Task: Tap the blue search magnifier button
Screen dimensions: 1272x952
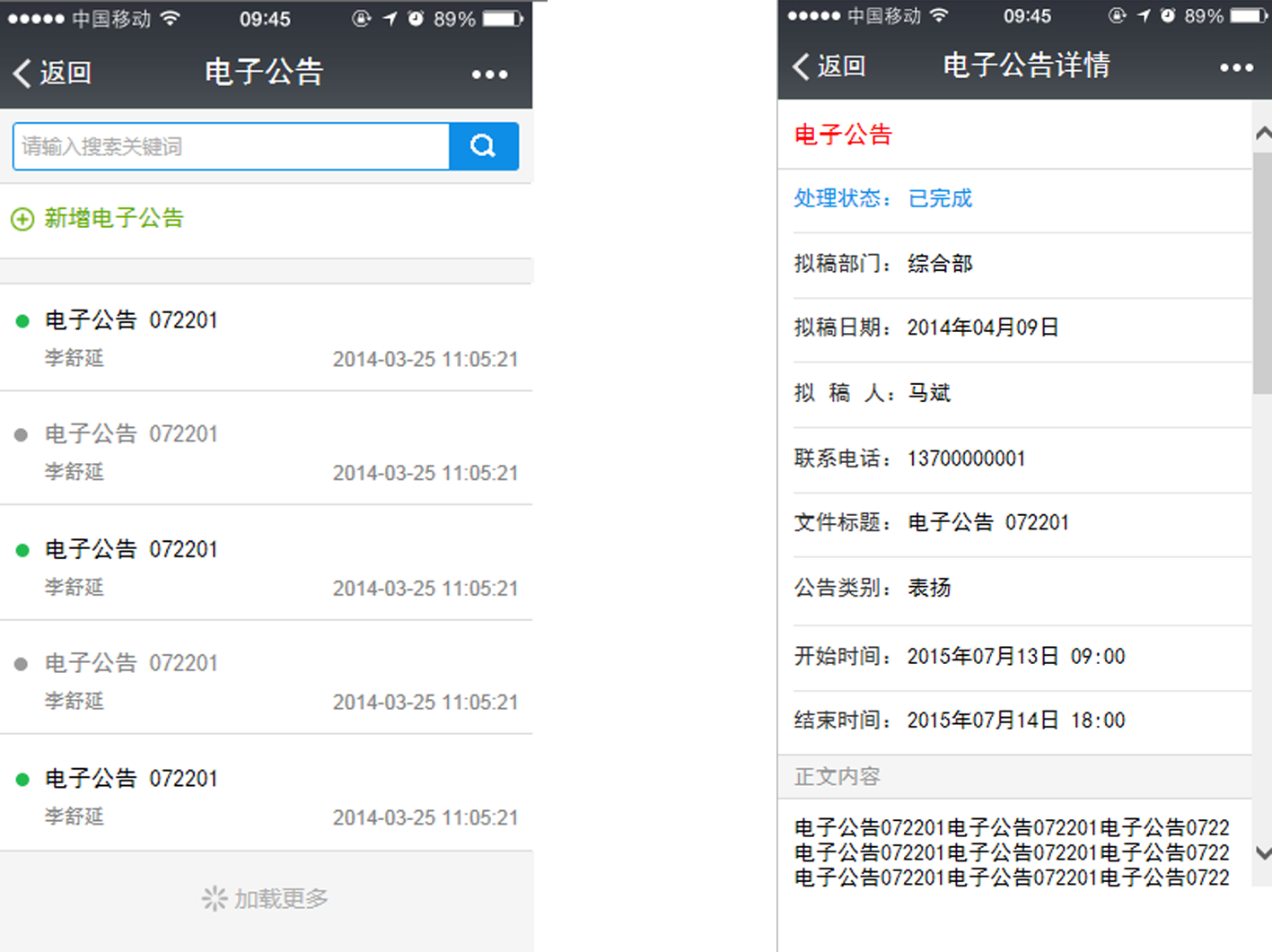Action: [x=483, y=146]
